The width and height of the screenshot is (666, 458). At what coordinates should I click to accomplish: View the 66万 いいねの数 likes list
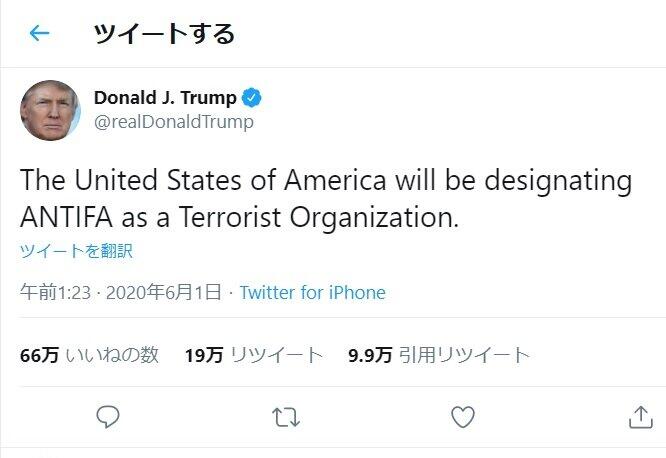[x=90, y=355]
